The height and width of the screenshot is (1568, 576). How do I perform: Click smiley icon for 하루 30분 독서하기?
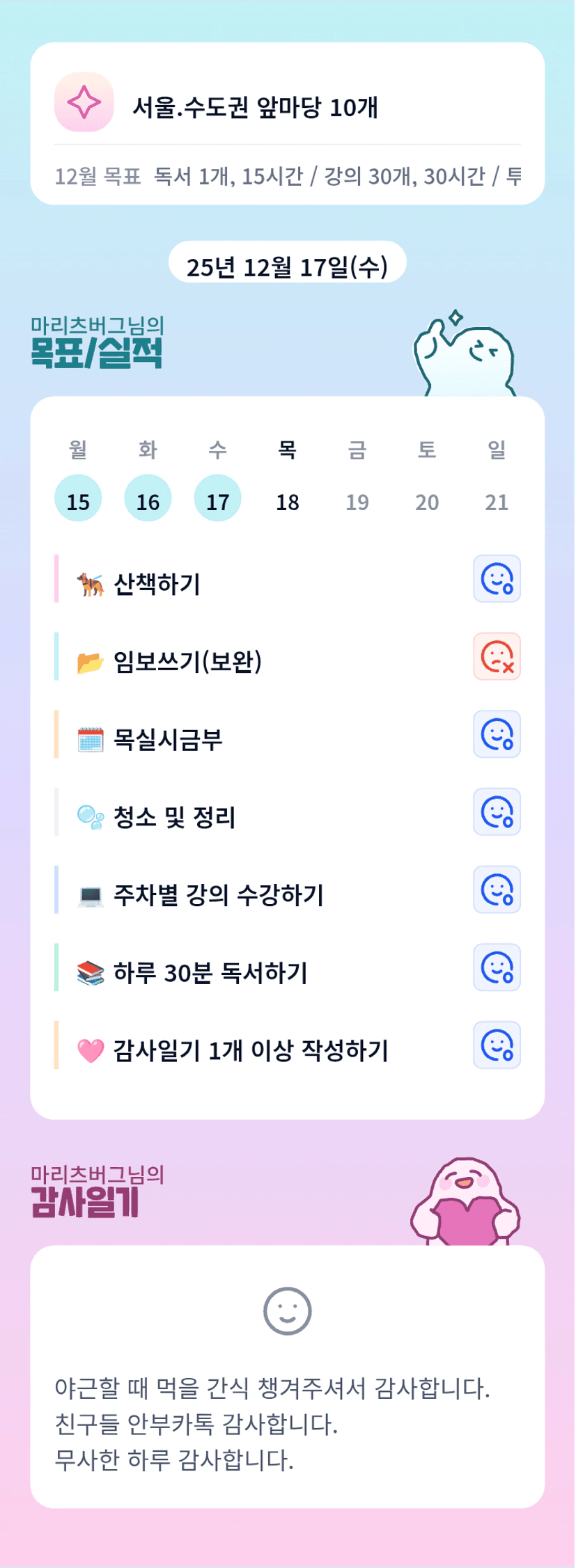[x=497, y=967]
